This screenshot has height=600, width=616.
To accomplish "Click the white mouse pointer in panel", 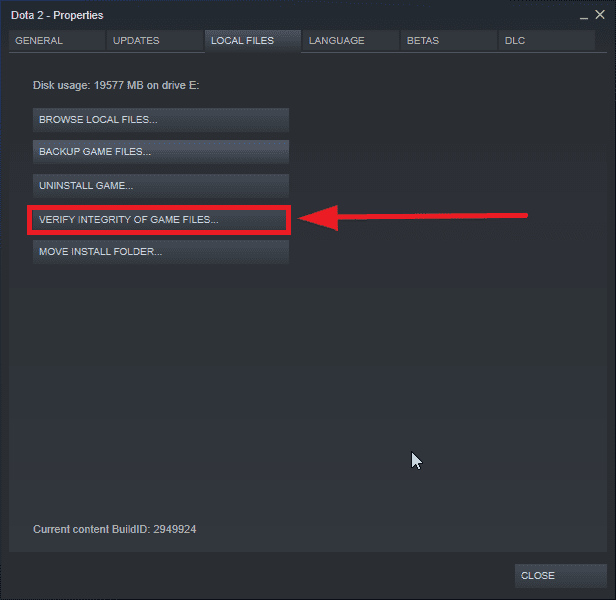I will (x=416, y=461).
